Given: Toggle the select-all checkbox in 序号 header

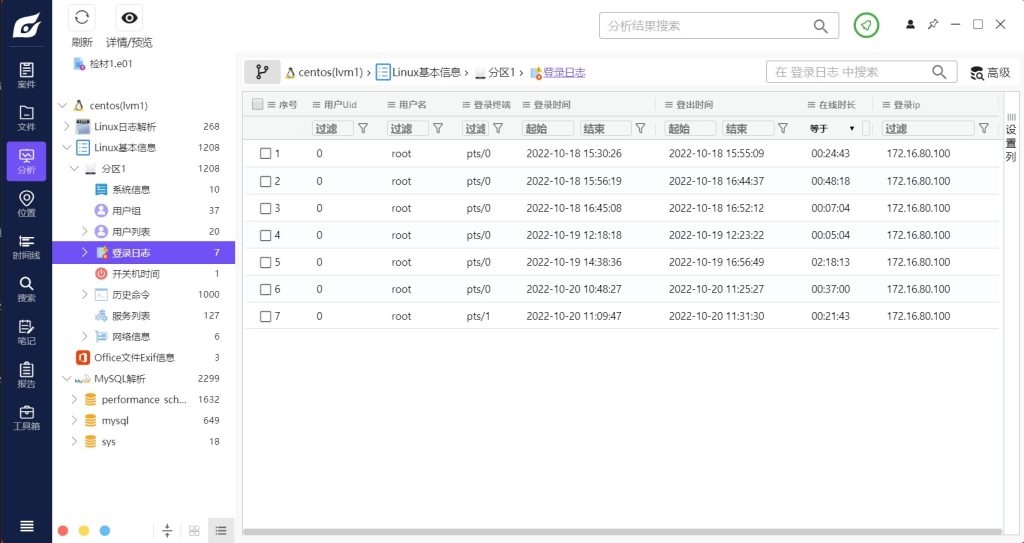Looking at the screenshot, I should (x=258, y=104).
